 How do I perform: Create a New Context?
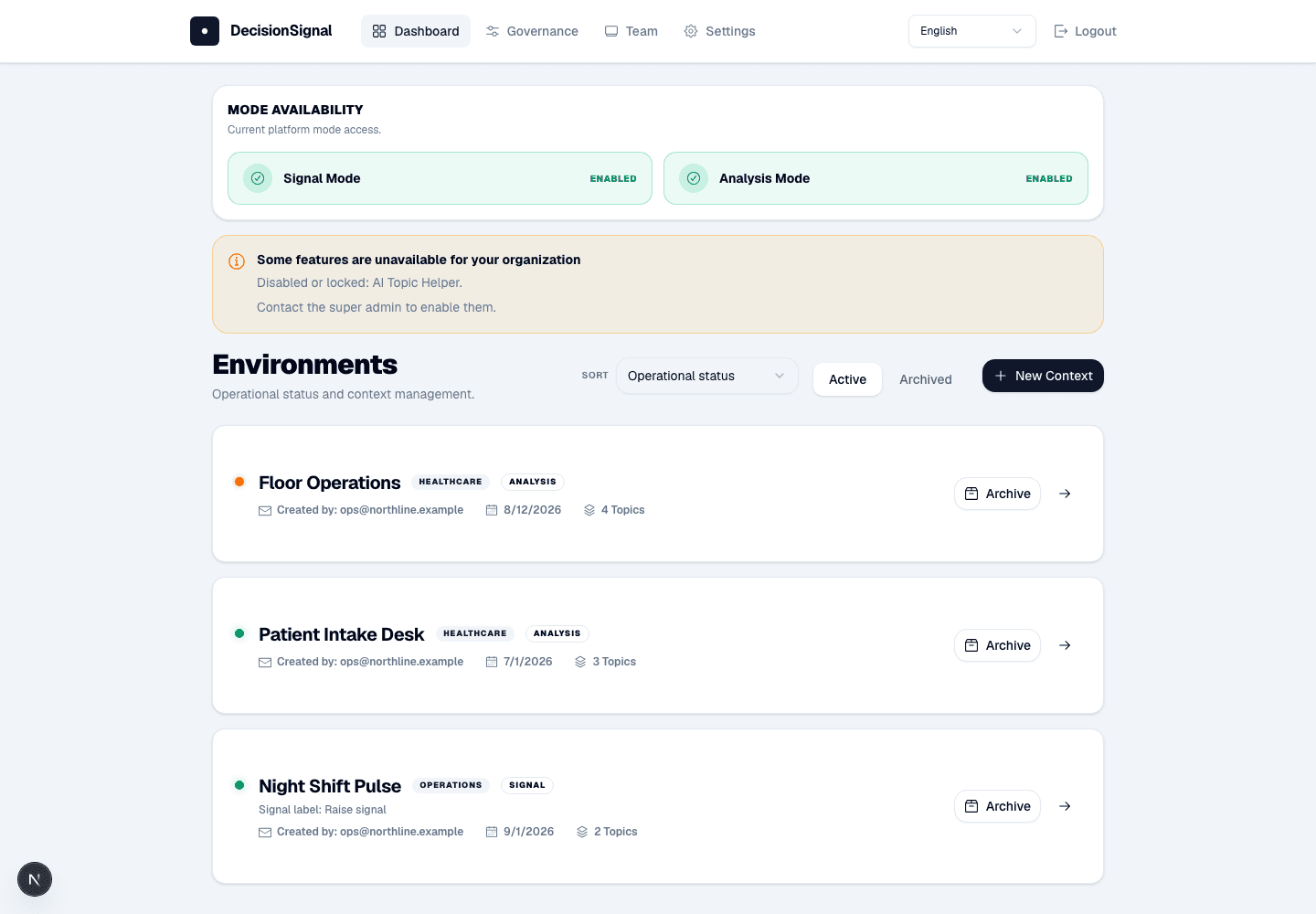[1043, 376]
